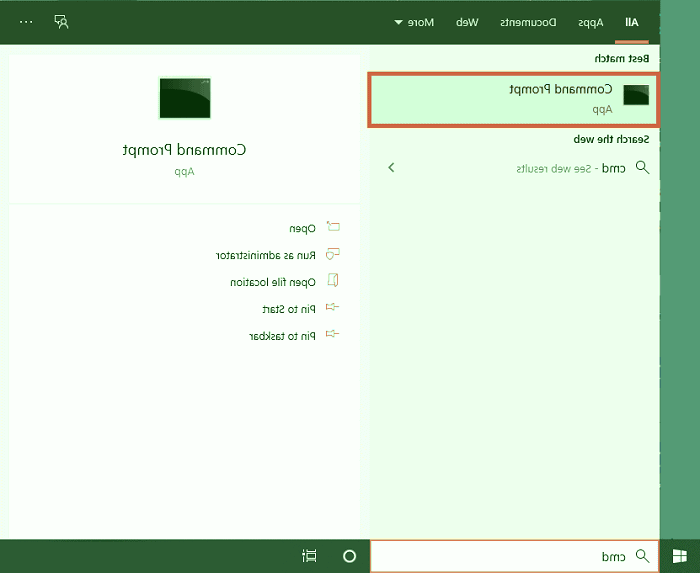The height and width of the screenshot is (573, 700).
Task: Switch to the Documents tab
Action: click(x=529, y=21)
